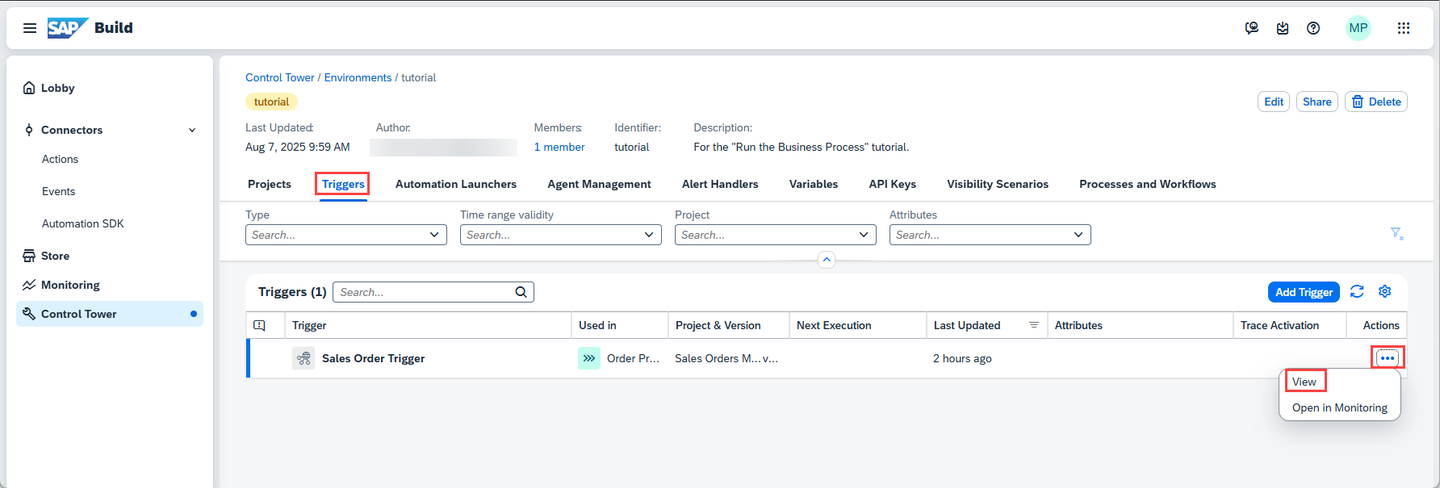Open the product switcher grid icon

(x=1404, y=28)
